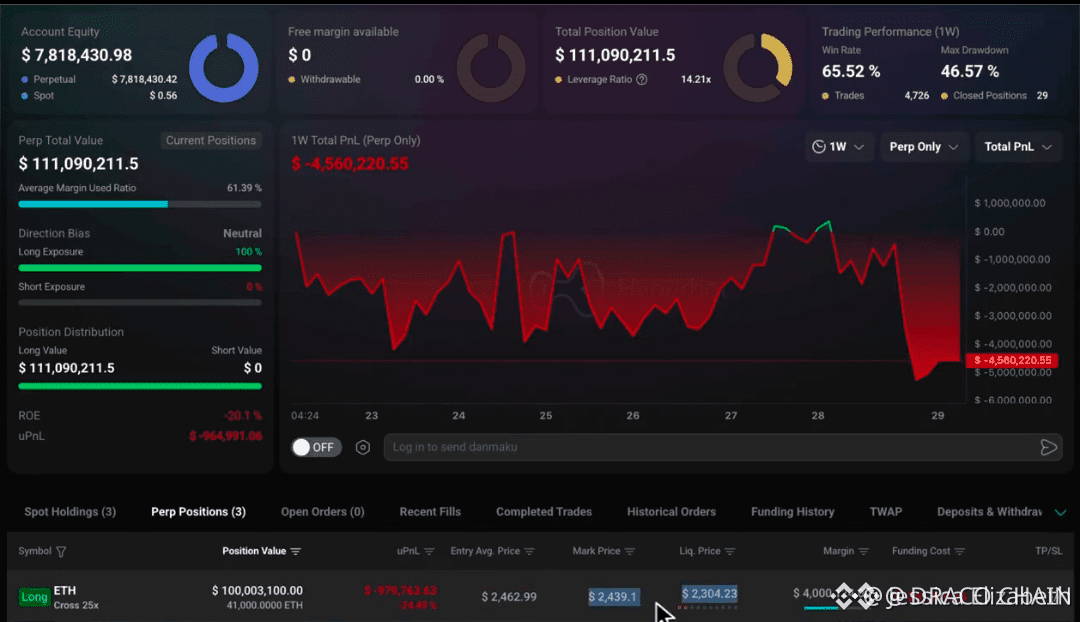Switch to the TWAP tab
Viewport: 1080px width, 622px height.
pos(886,512)
